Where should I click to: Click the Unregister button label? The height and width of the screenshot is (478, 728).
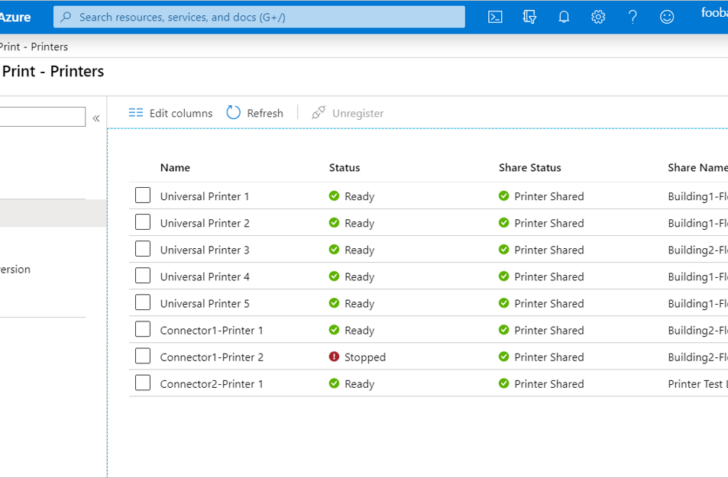click(358, 113)
